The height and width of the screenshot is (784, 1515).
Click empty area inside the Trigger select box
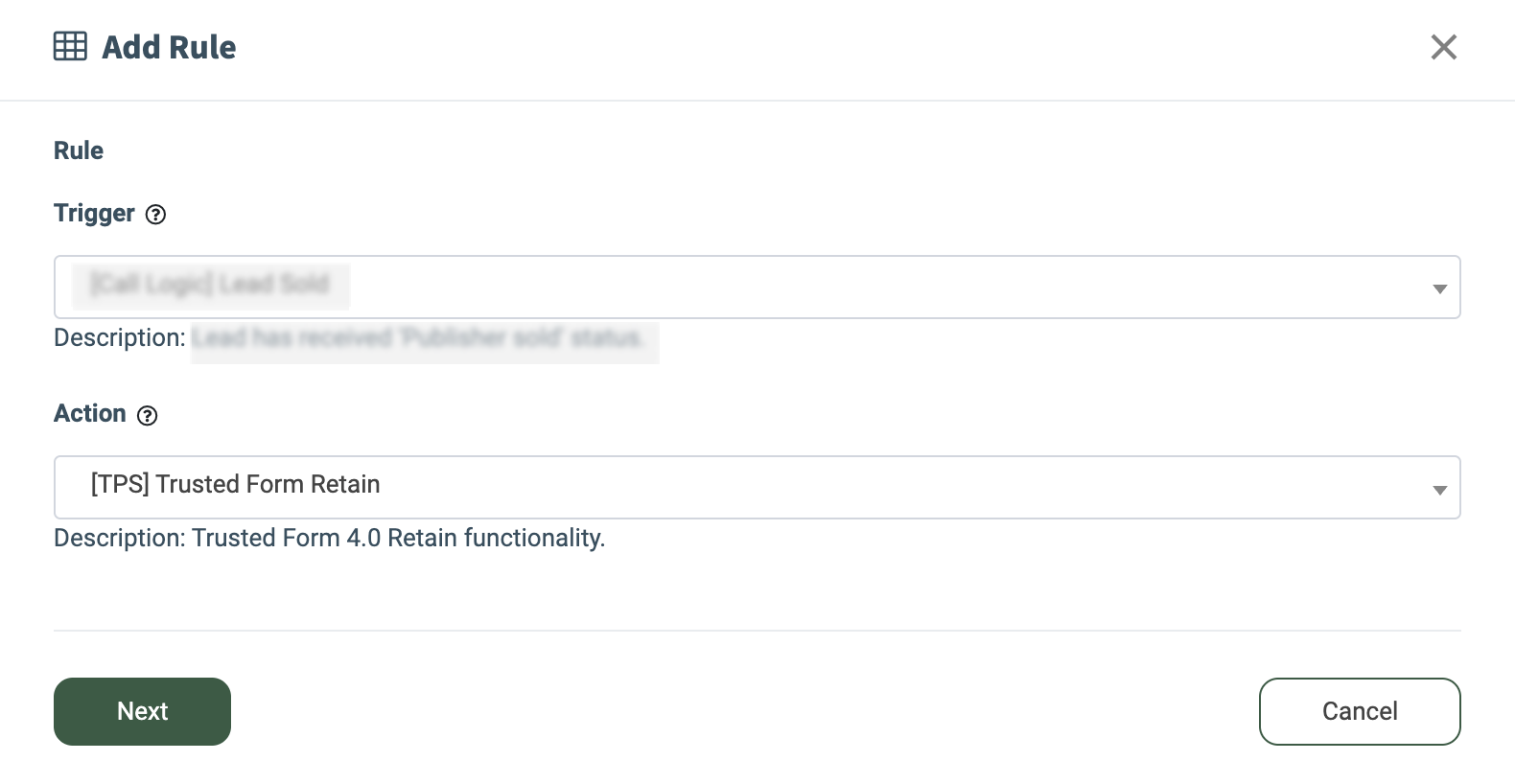863,288
